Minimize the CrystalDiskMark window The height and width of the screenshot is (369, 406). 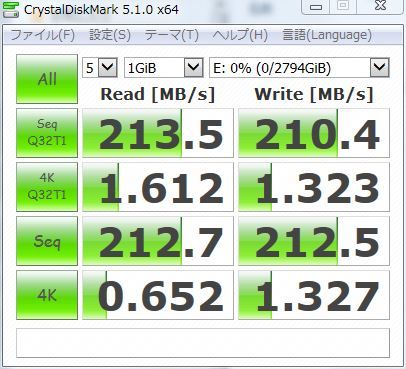pyautogui.click(x=316, y=7)
